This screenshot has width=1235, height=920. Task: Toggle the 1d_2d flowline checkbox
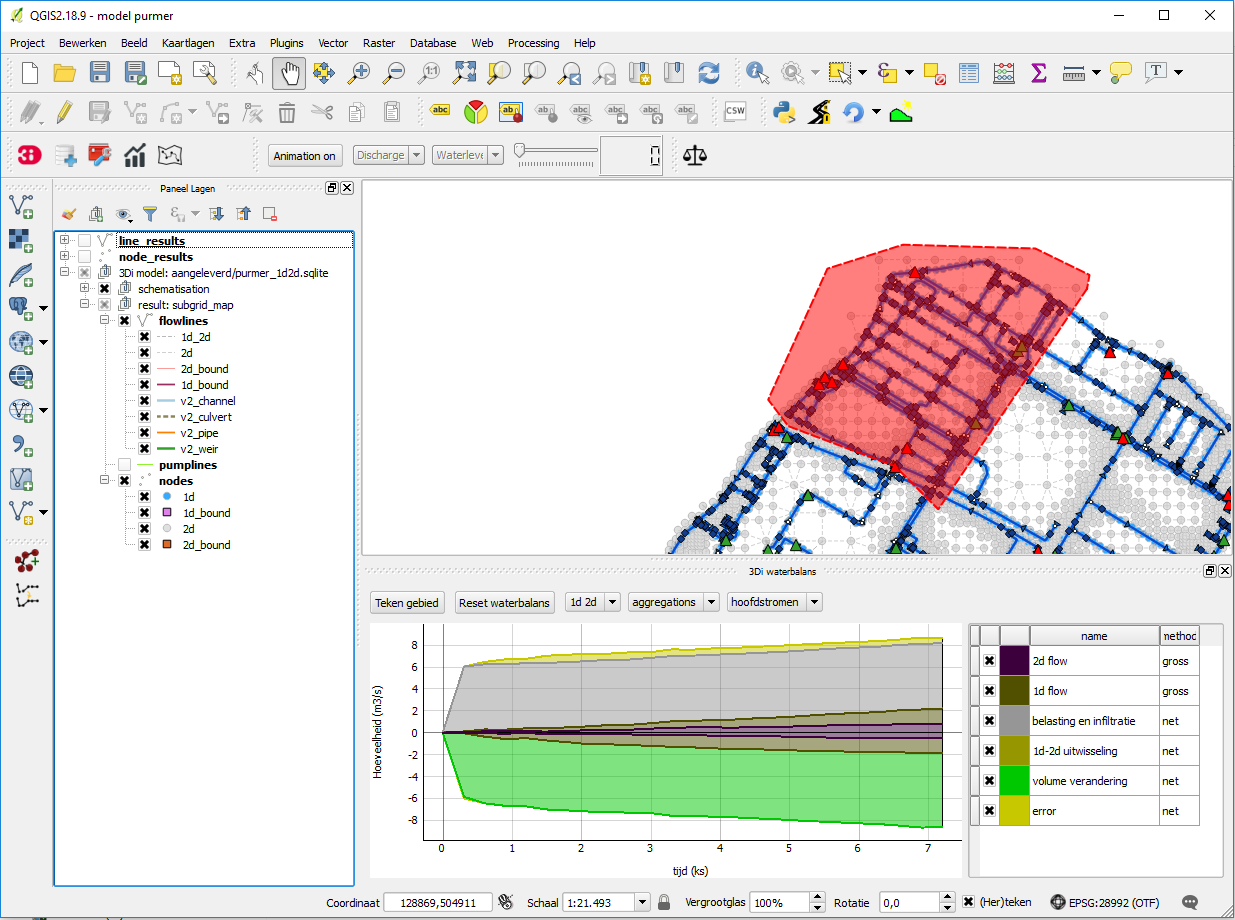tap(144, 337)
